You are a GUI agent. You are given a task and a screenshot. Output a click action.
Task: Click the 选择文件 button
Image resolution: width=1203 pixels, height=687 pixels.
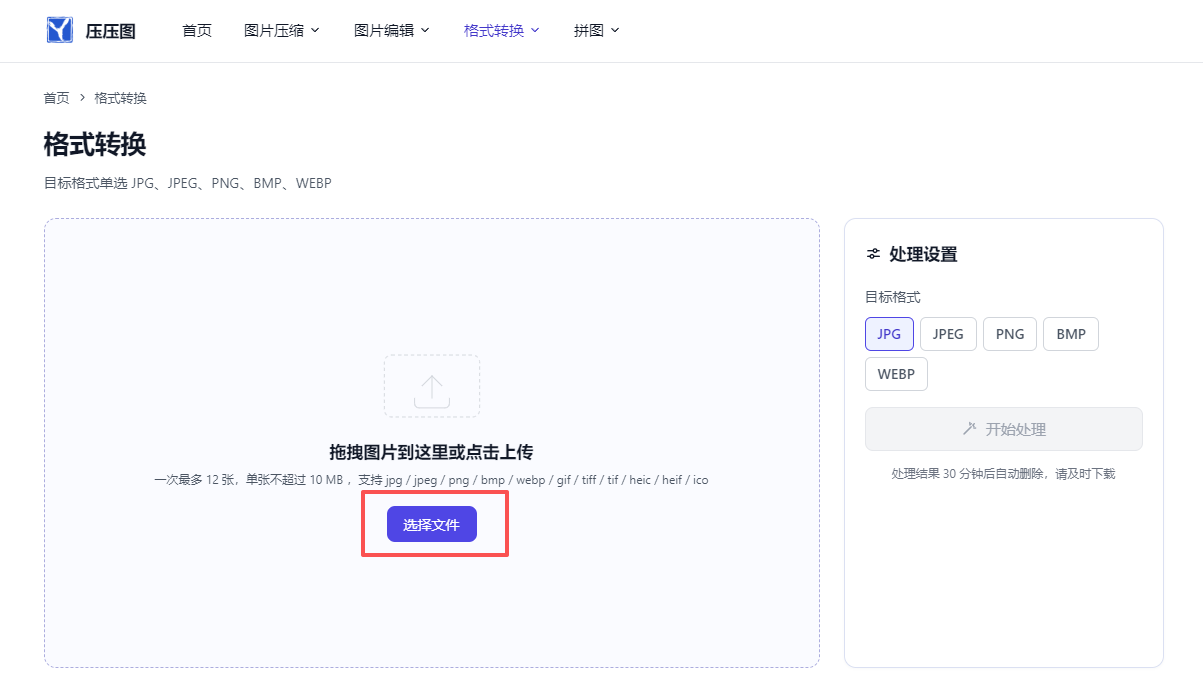432,524
